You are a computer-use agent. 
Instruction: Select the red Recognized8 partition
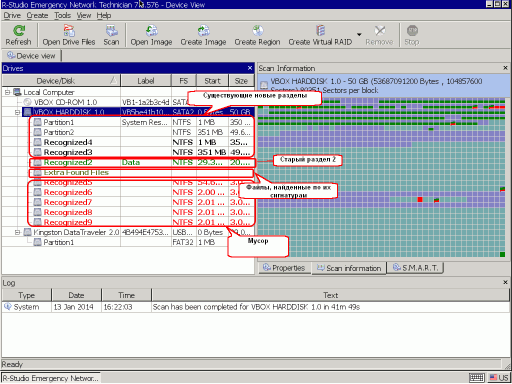[68, 212]
